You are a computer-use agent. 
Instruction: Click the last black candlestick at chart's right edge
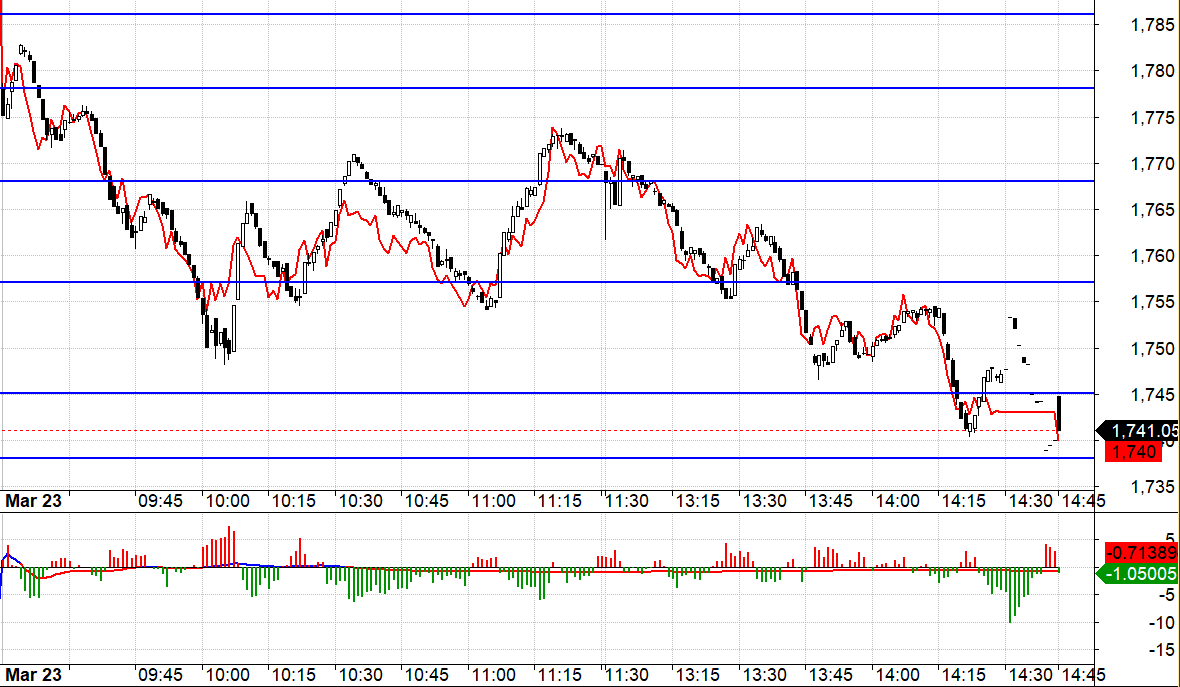tap(1059, 414)
